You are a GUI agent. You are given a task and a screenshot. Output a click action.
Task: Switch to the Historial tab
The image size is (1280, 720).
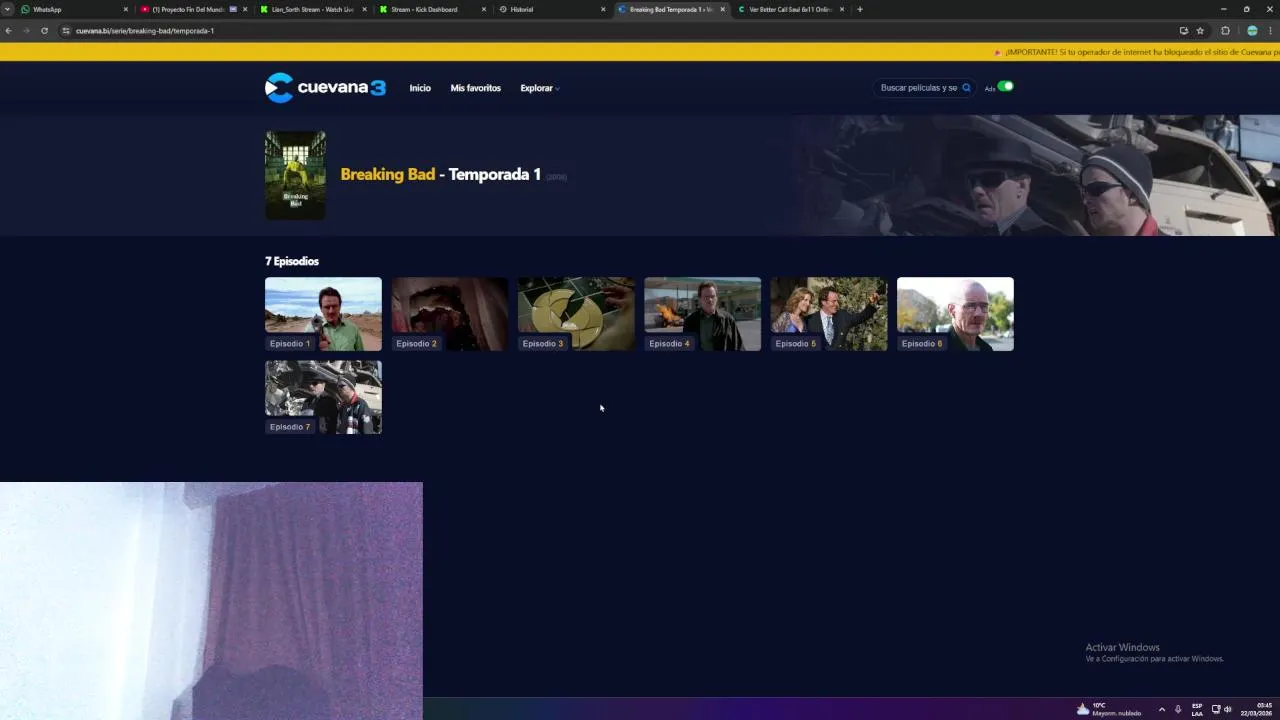[x=550, y=9]
